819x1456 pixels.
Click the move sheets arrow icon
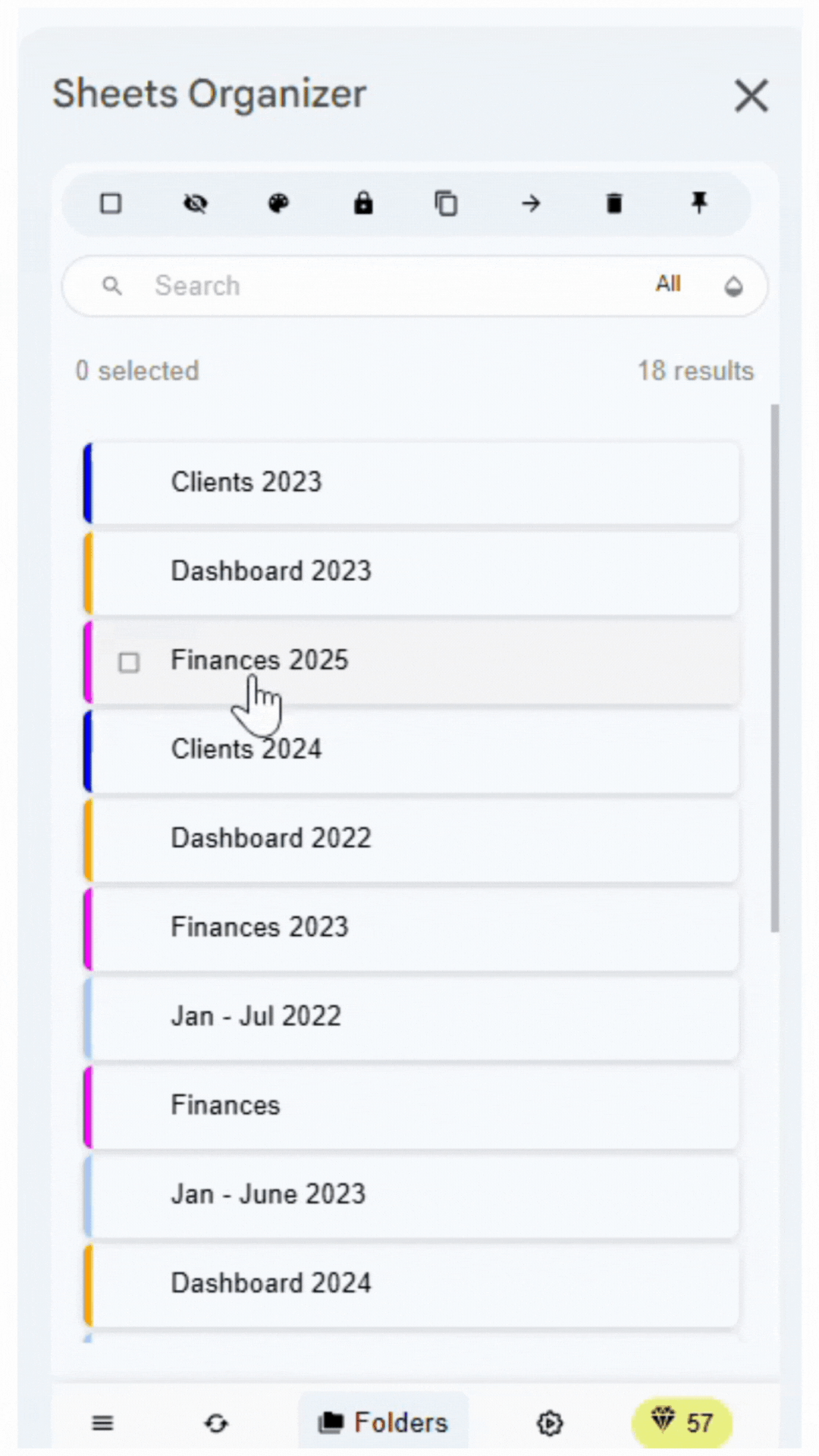pos(531,203)
